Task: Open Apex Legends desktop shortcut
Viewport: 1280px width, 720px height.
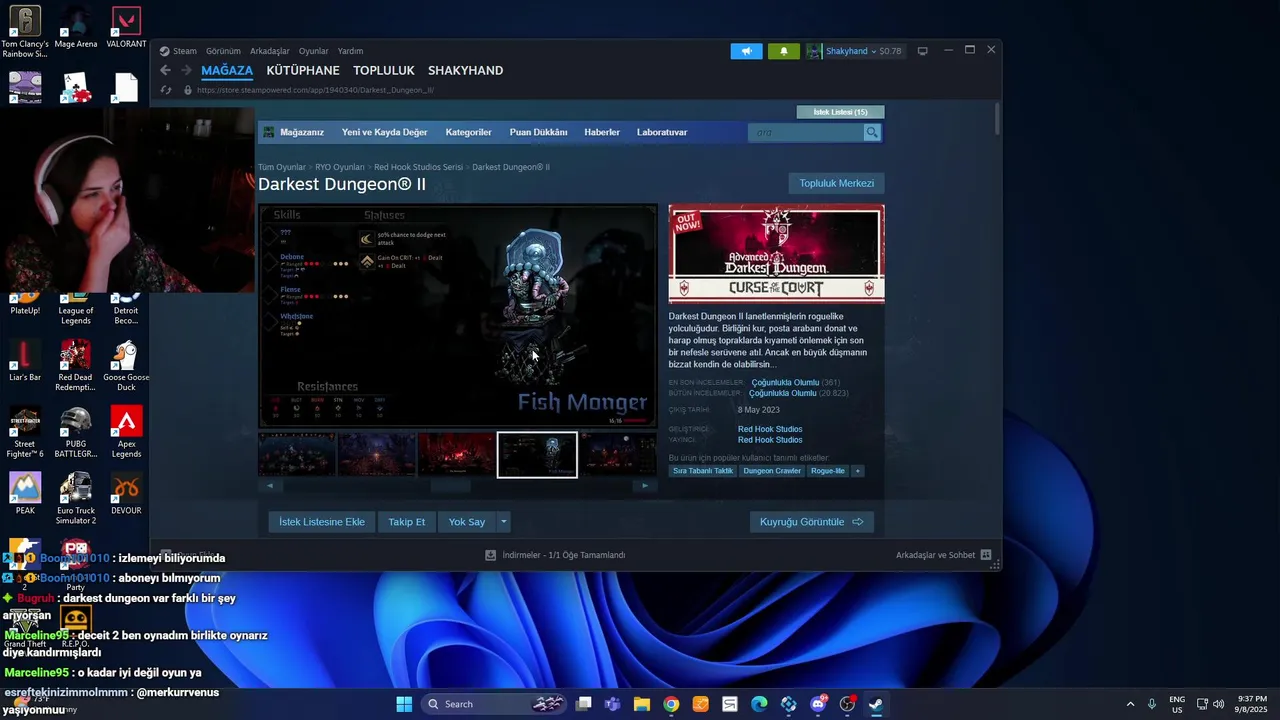Action: 126,432
